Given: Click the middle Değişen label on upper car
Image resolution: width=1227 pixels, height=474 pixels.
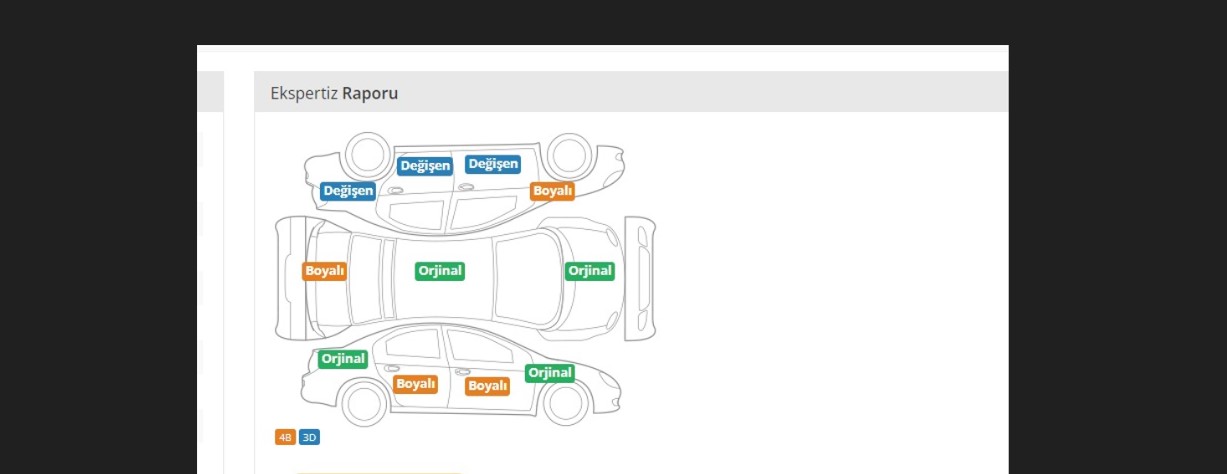Looking at the screenshot, I should click(x=425, y=166).
